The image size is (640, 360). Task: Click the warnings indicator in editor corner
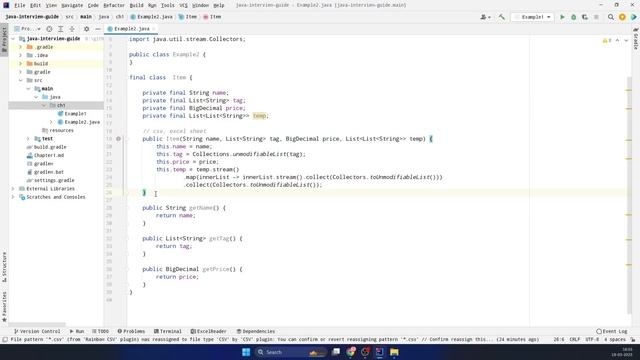pos(607,40)
